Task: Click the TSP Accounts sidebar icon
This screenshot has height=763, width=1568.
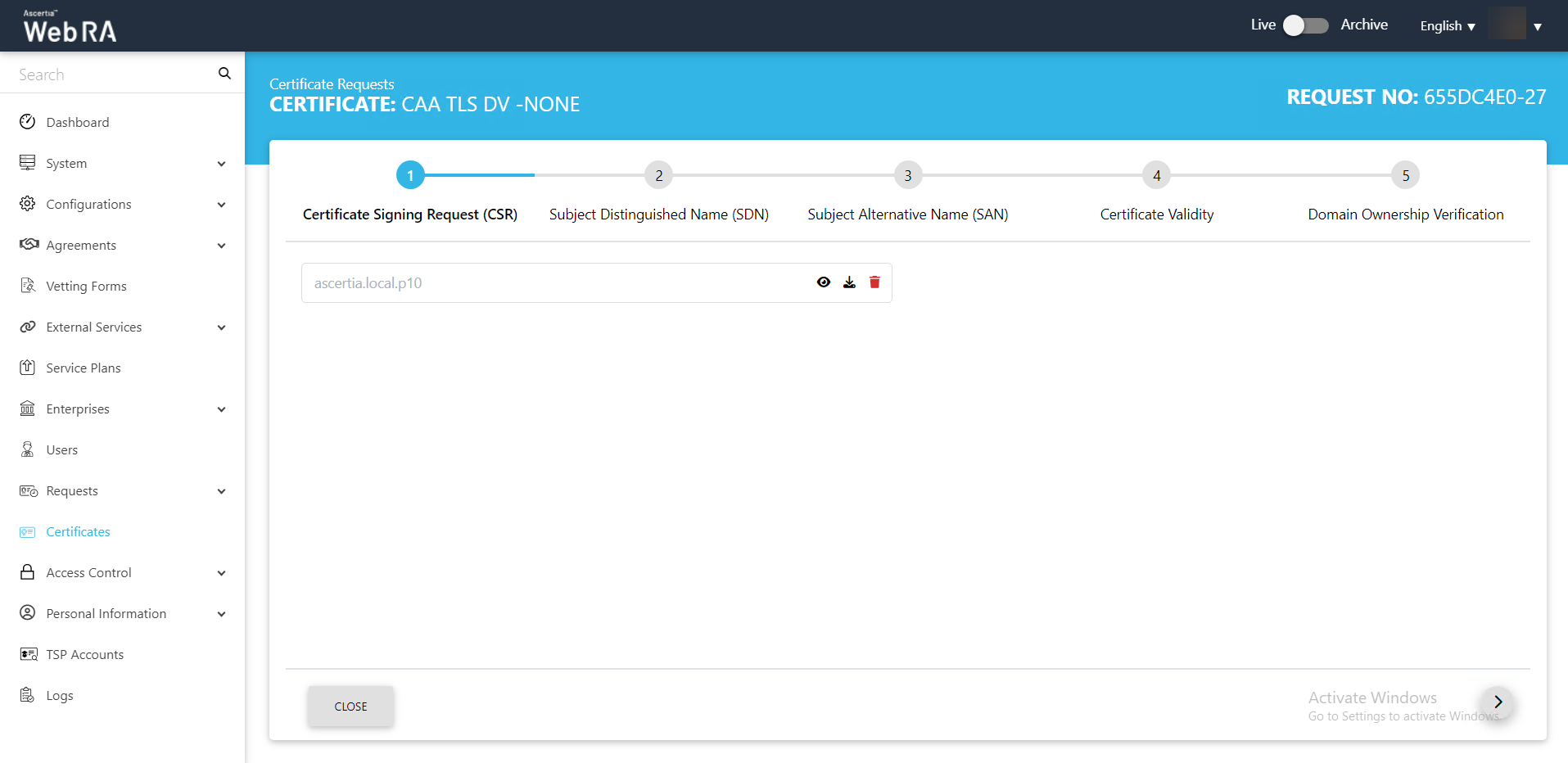Action: [28, 654]
